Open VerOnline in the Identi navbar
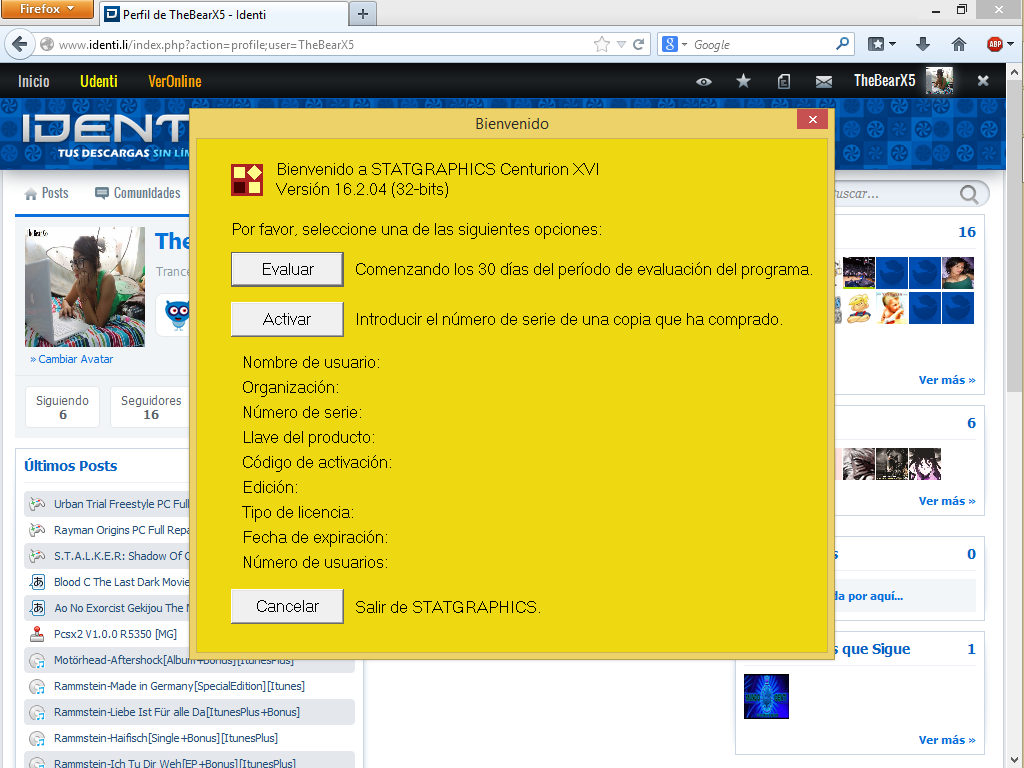Image resolution: width=1024 pixels, height=768 pixels. tap(174, 81)
